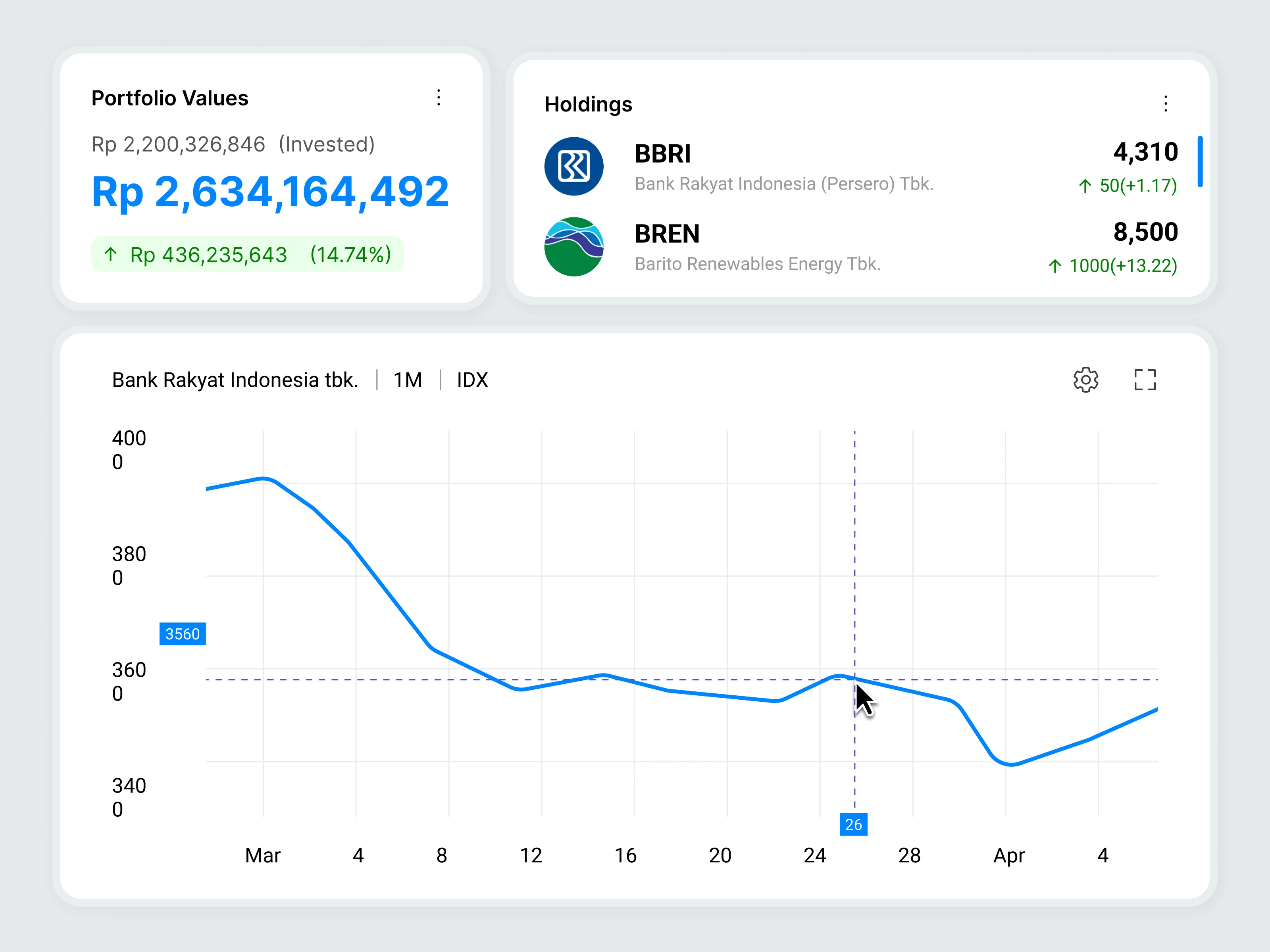
Task: Open Holdings three-dot options menu
Action: [1166, 104]
